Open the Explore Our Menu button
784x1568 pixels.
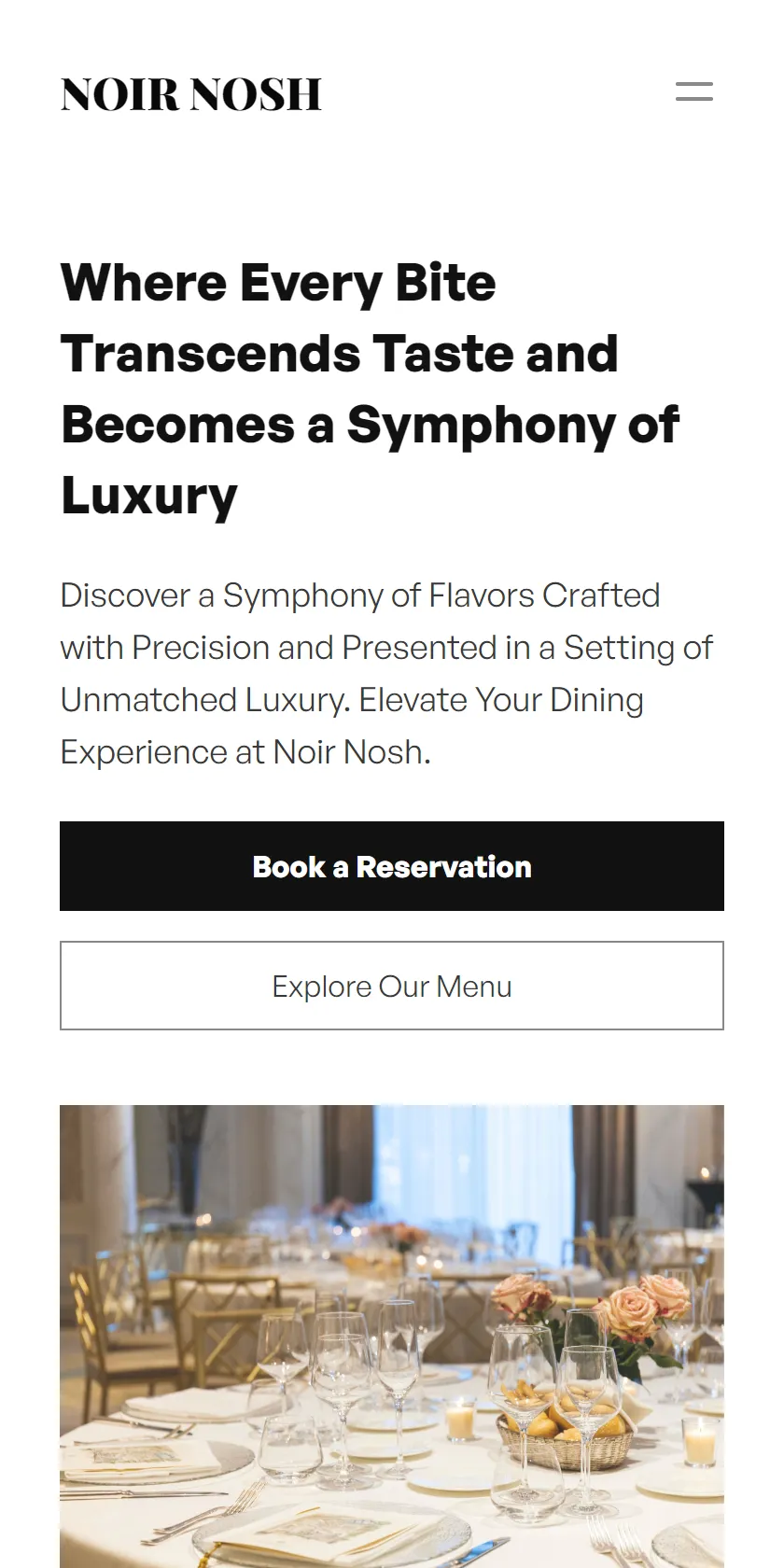pyautogui.click(x=392, y=986)
